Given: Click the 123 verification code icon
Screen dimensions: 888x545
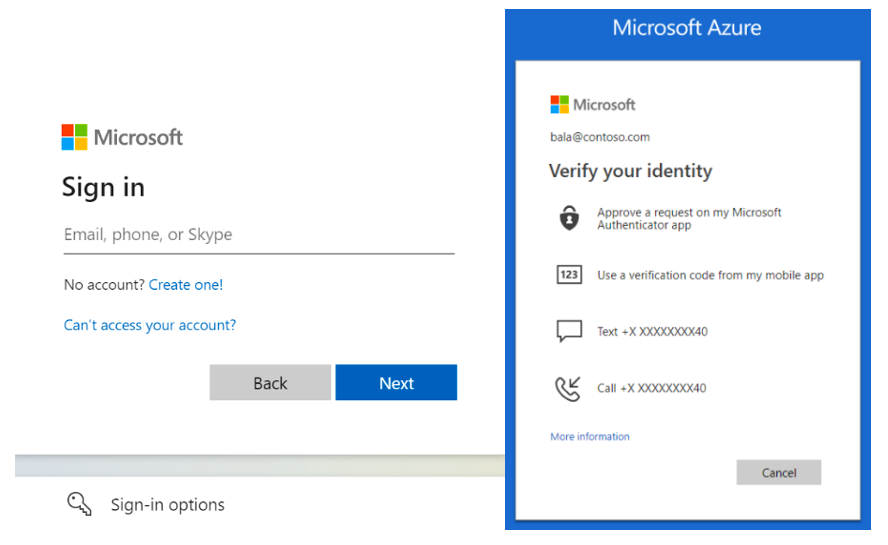Looking at the screenshot, I should [x=569, y=275].
